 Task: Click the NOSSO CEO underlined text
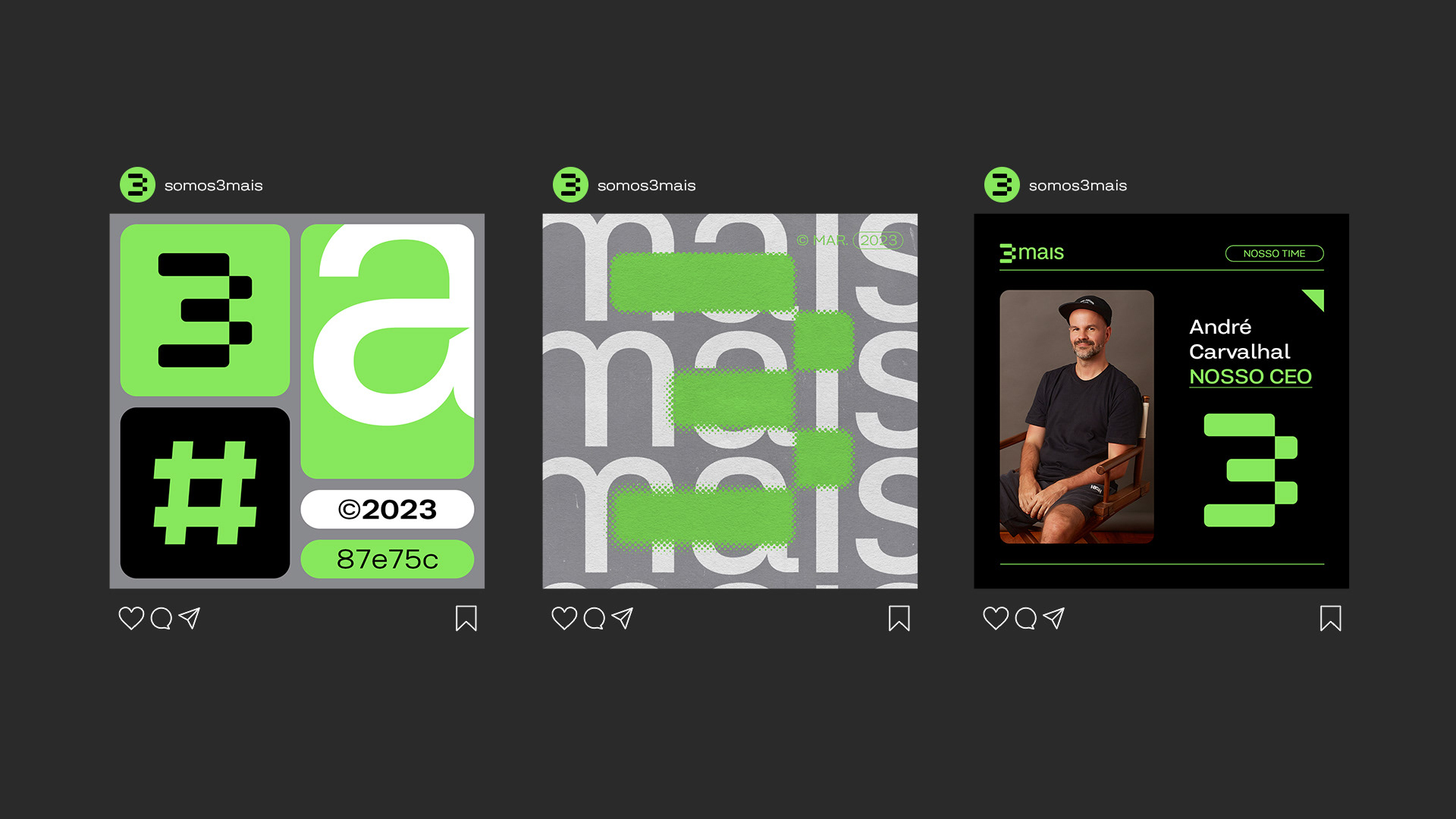1250,377
